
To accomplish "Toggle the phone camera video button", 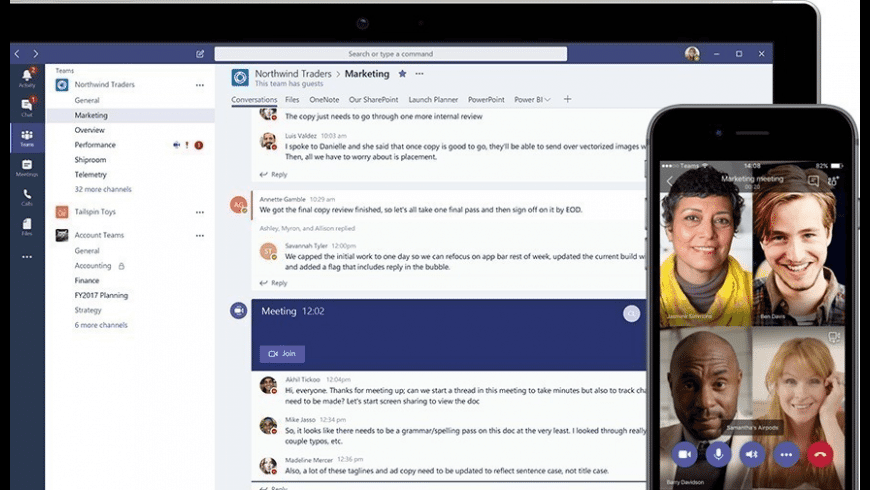I will point(685,454).
